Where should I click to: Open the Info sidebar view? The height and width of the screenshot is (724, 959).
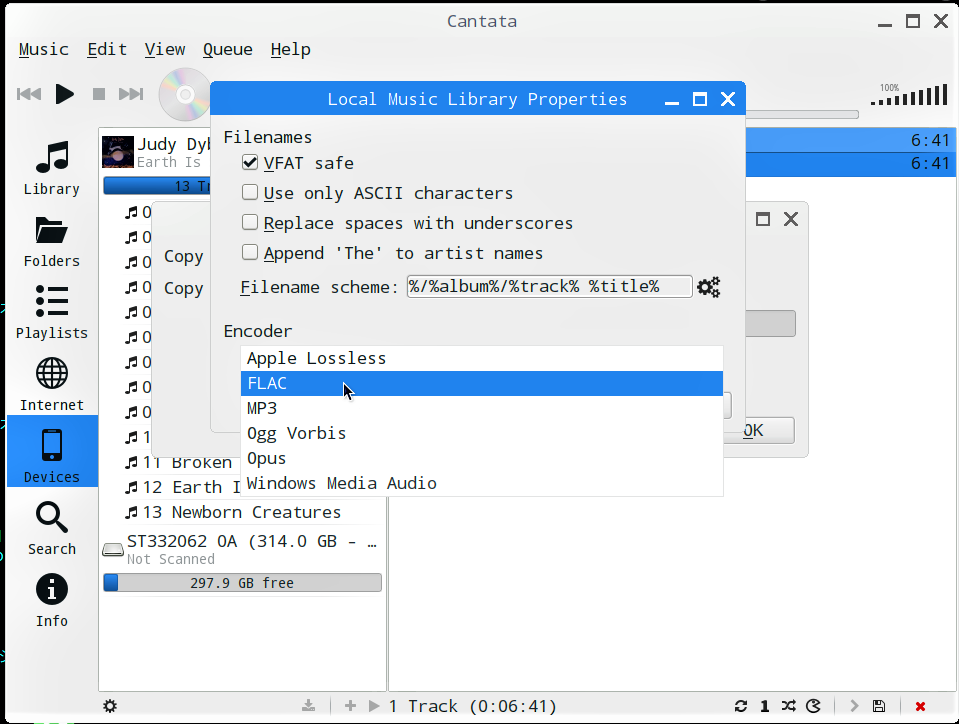(52, 598)
